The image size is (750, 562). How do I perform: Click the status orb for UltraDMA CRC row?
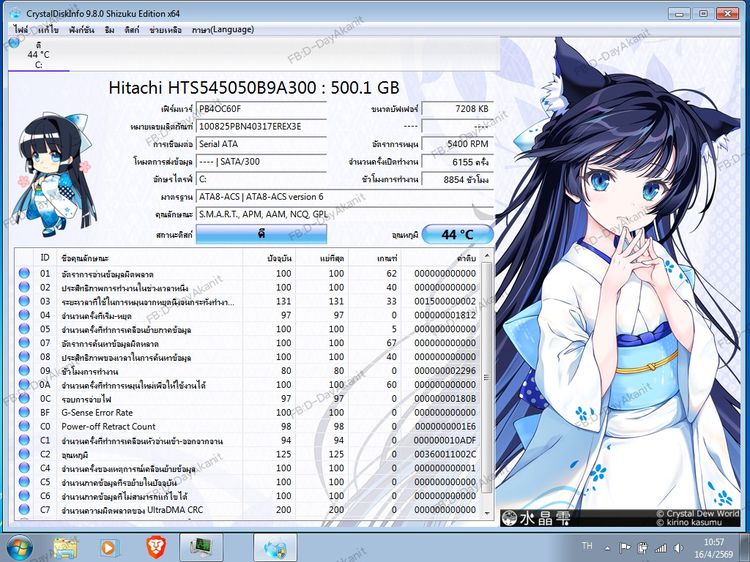coord(24,509)
